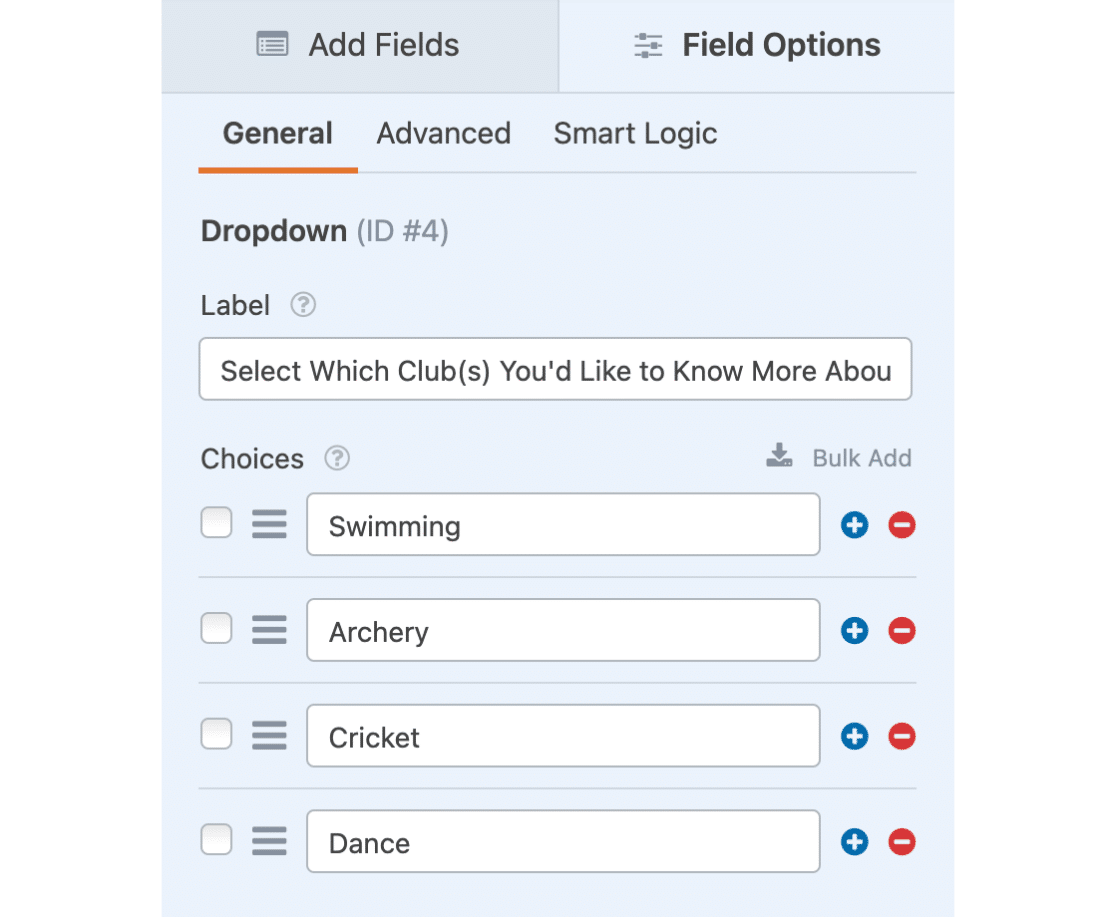This screenshot has width=1116, height=917.
Task: Remove the Cricket choice
Action: [901, 736]
